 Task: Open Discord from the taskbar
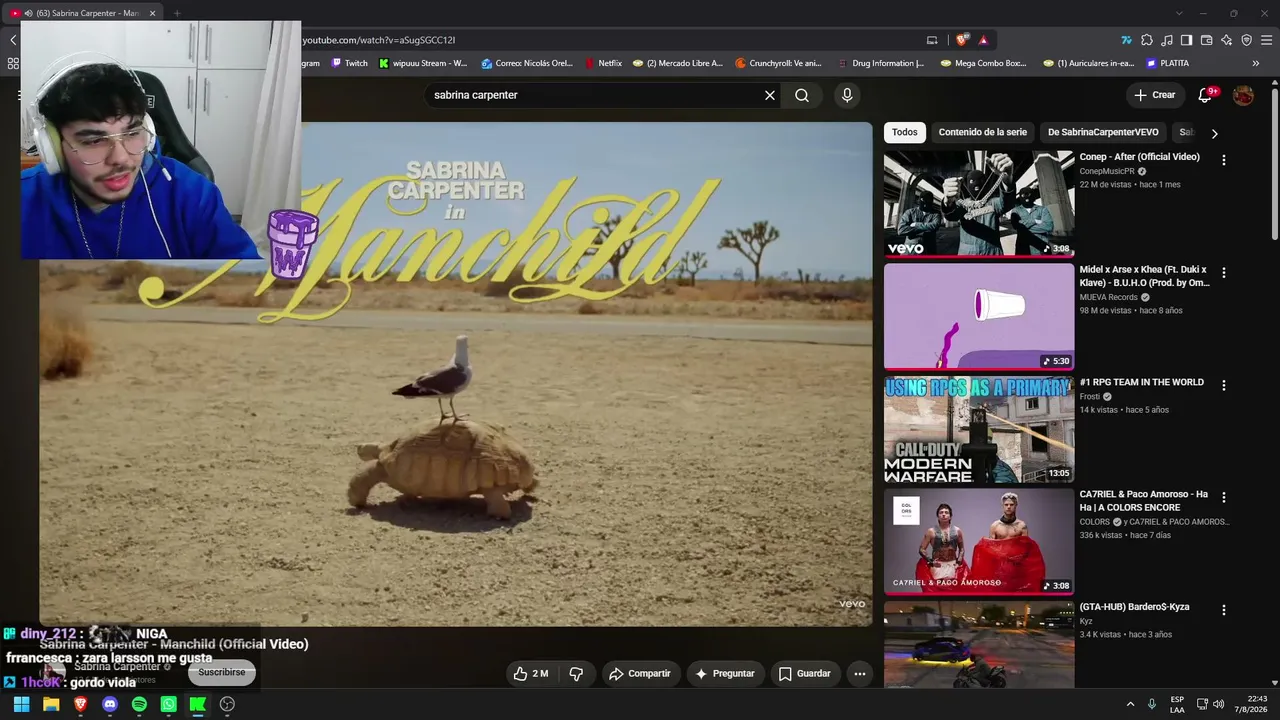coord(110,704)
